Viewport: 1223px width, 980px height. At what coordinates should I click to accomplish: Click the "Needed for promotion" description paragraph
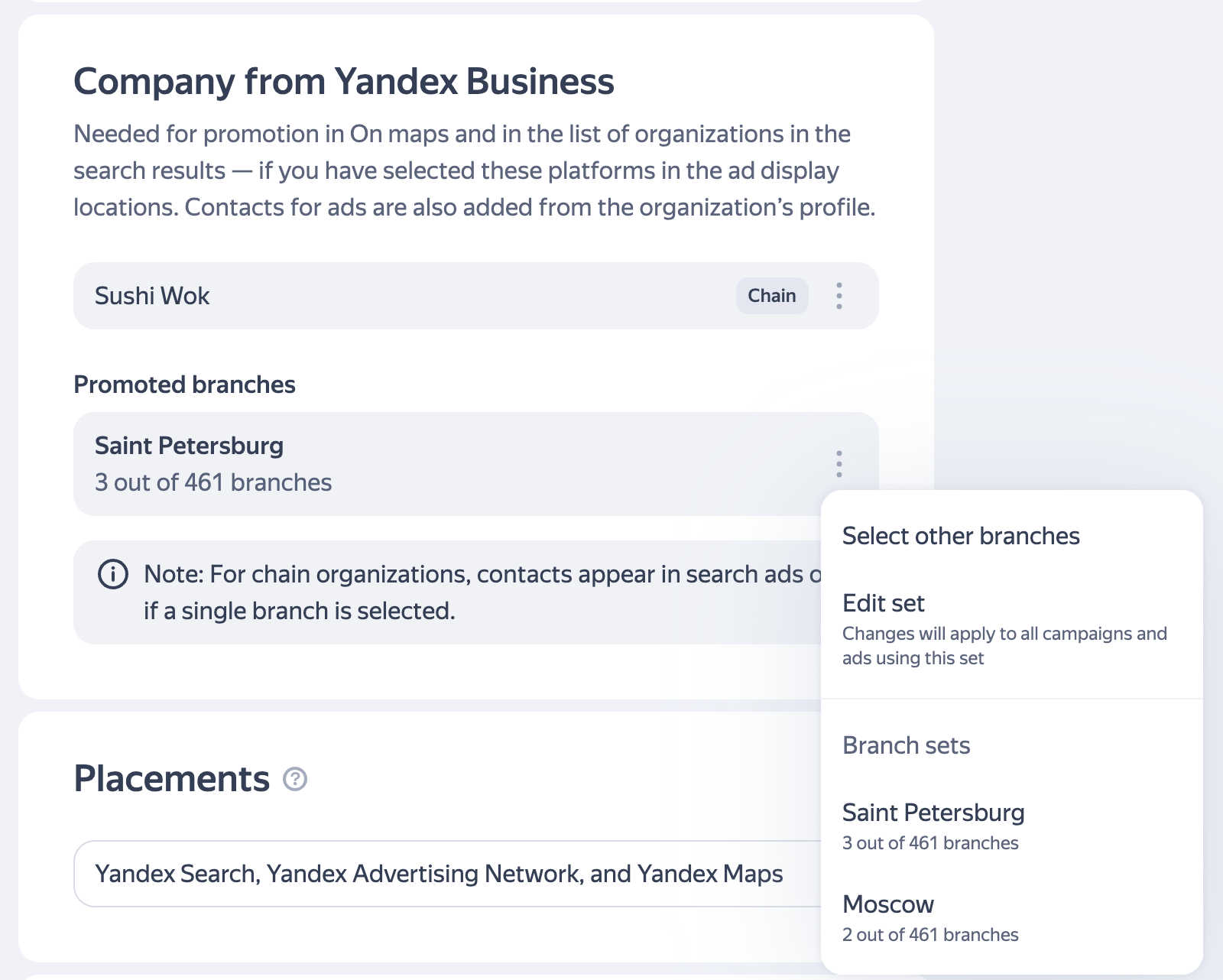coord(474,170)
